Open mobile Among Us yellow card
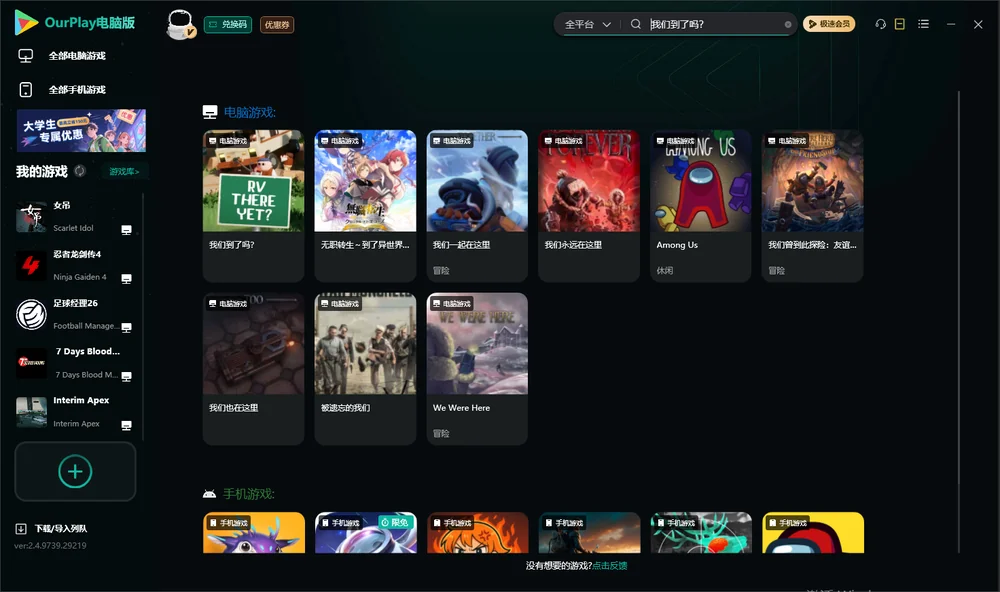Viewport: 1000px width, 592px height. pyautogui.click(x=813, y=533)
